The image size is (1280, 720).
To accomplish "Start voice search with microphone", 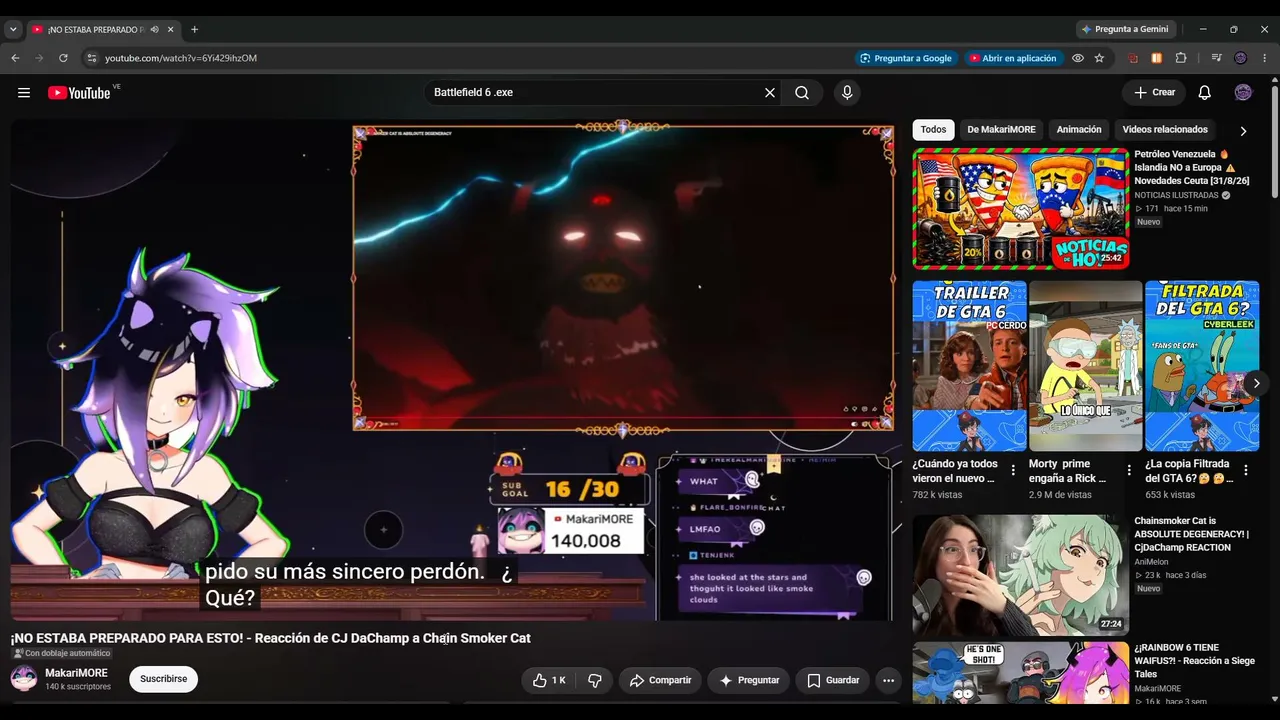I will pos(847,93).
